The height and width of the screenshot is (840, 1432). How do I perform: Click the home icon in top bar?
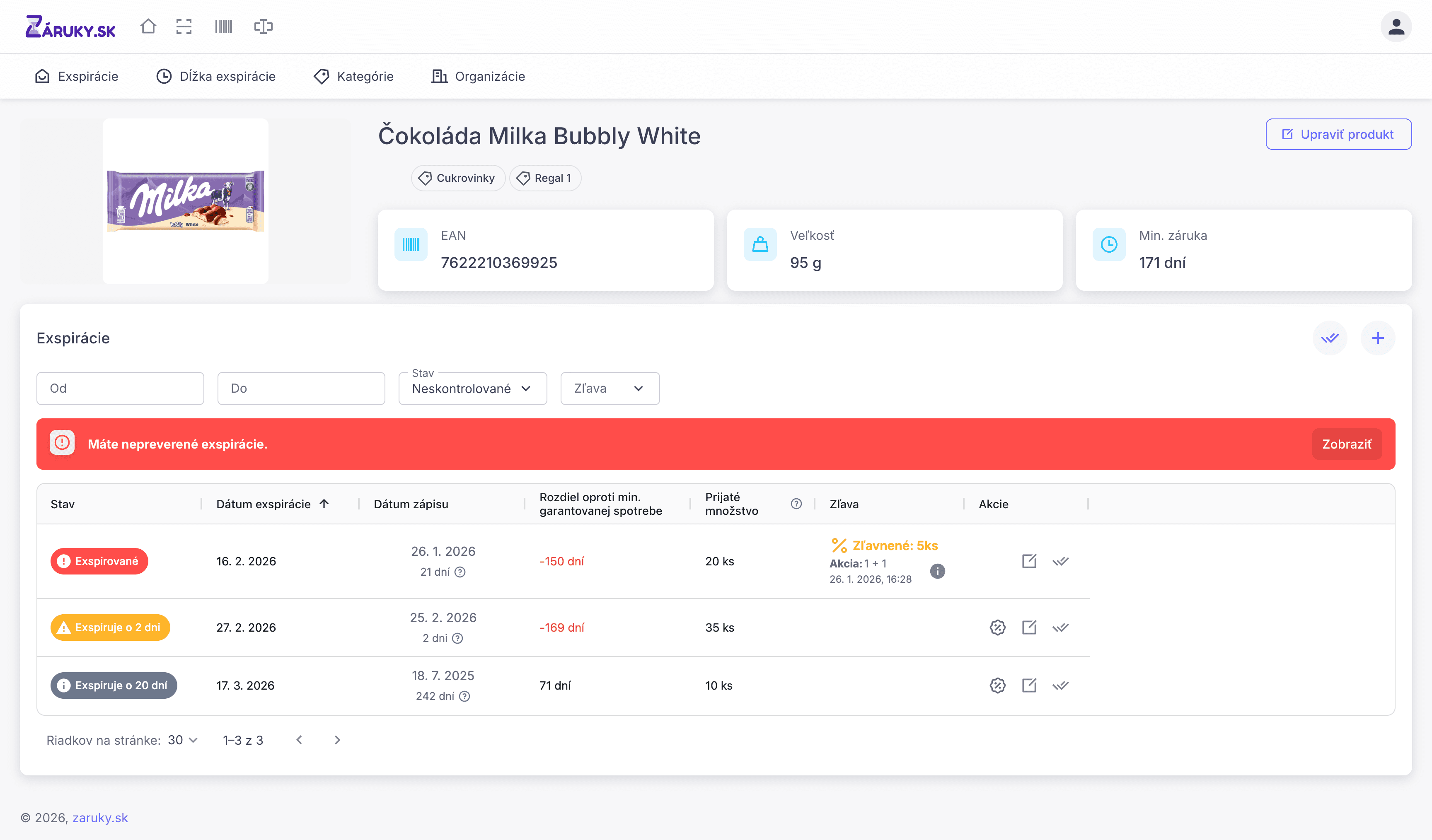148,26
